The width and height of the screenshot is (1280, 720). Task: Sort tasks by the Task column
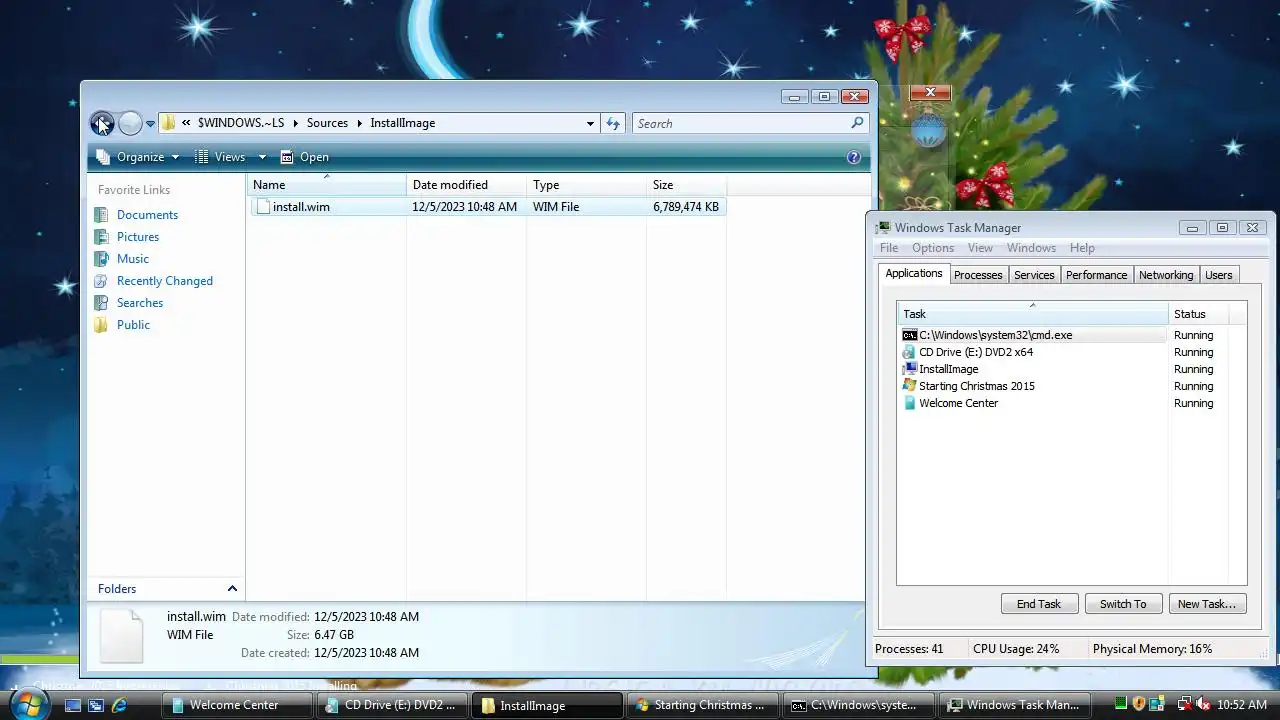point(1033,314)
